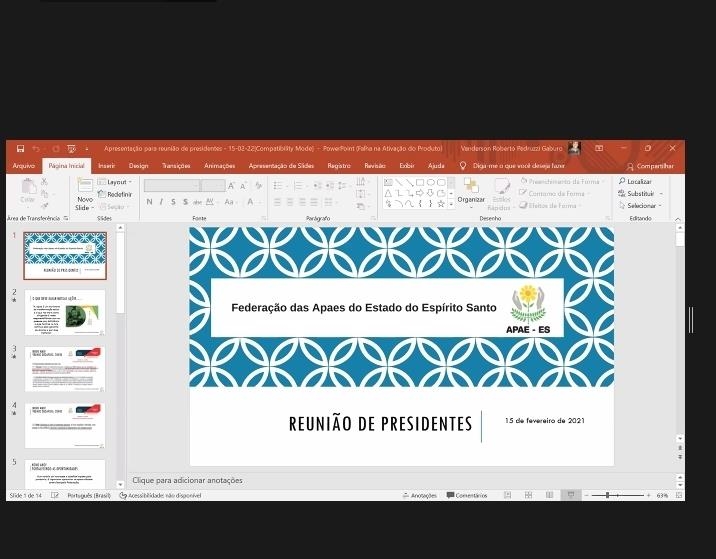Fit slide to current window icon
Viewport: 716px width, 559px height.
tap(679, 496)
